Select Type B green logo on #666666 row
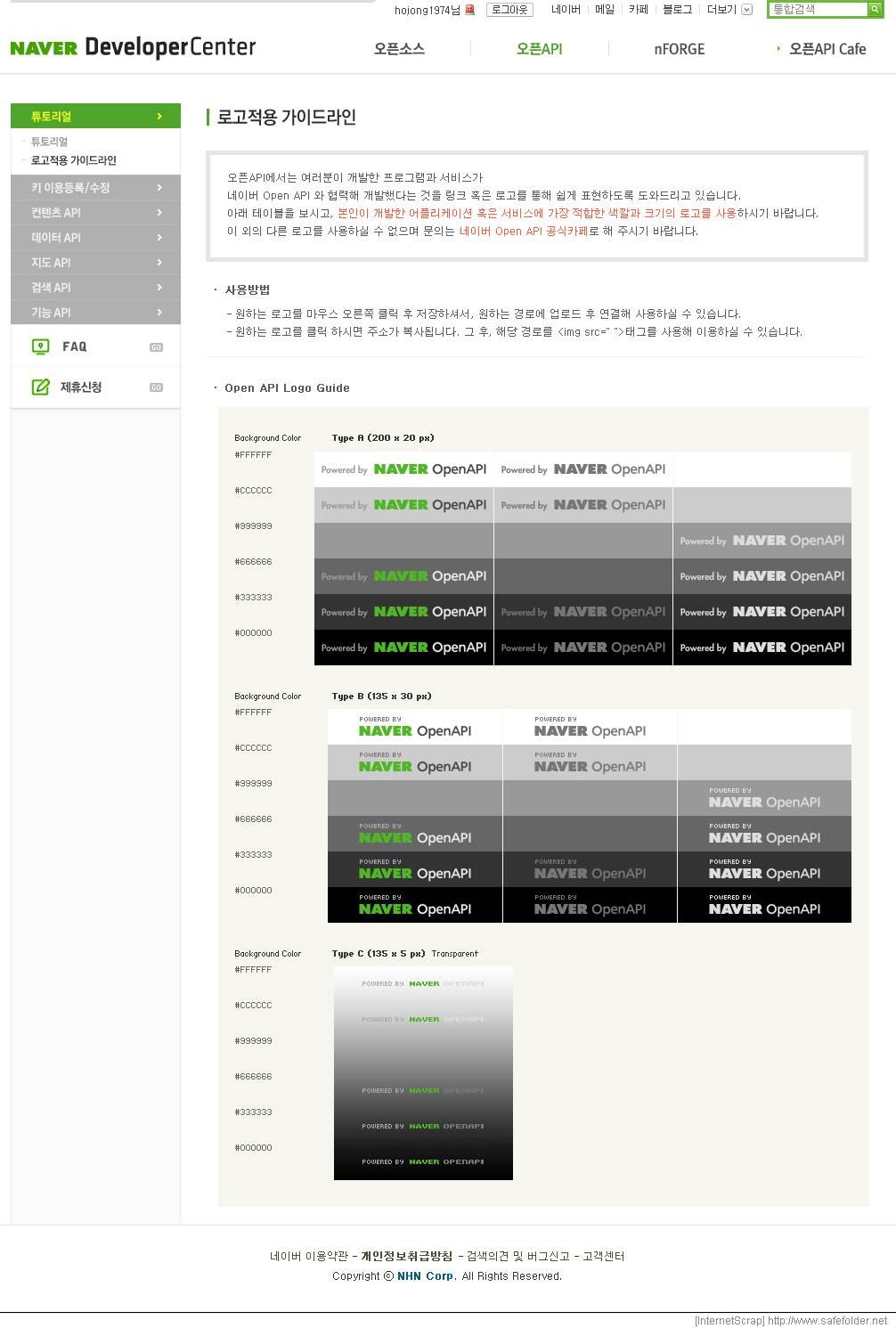This screenshot has width=896, height=1328. pos(415,834)
